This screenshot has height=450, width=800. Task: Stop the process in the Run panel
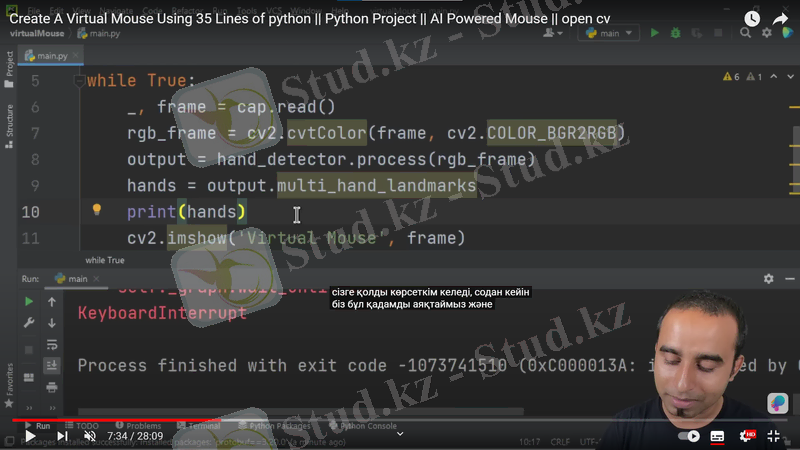click(29, 350)
